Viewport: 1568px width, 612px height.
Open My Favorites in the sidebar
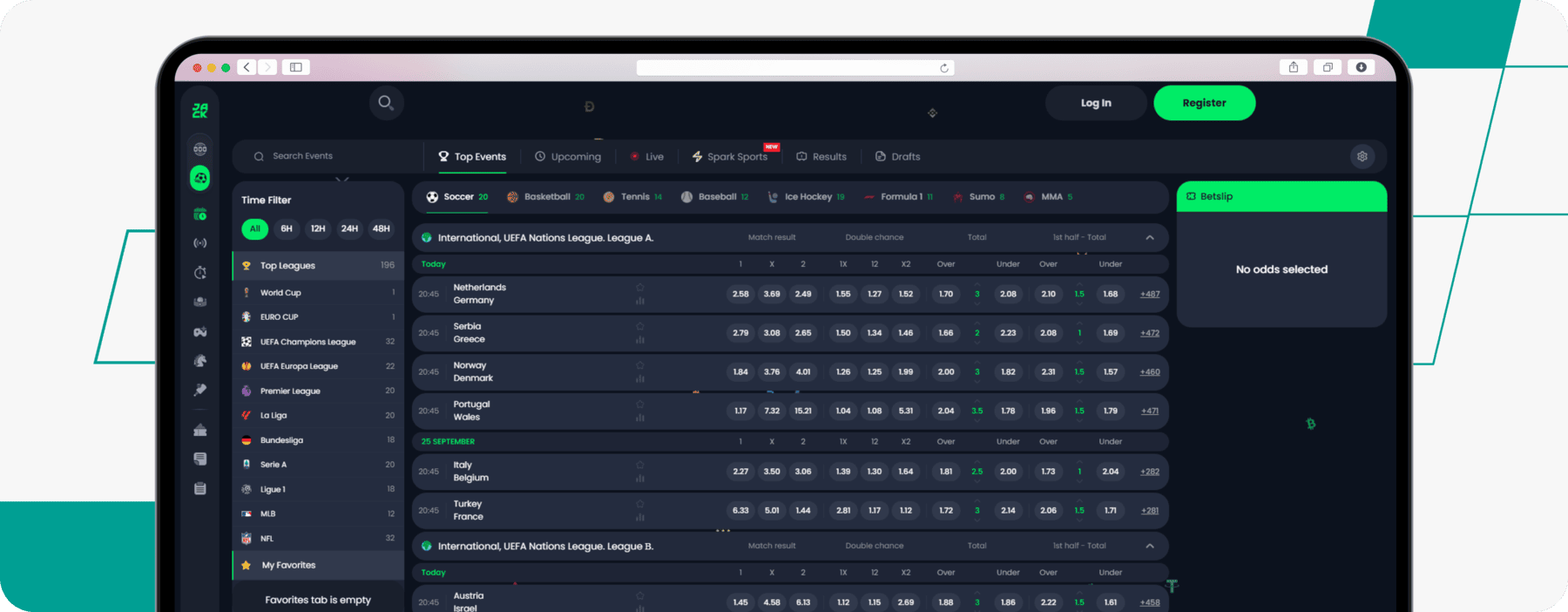tap(318, 565)
